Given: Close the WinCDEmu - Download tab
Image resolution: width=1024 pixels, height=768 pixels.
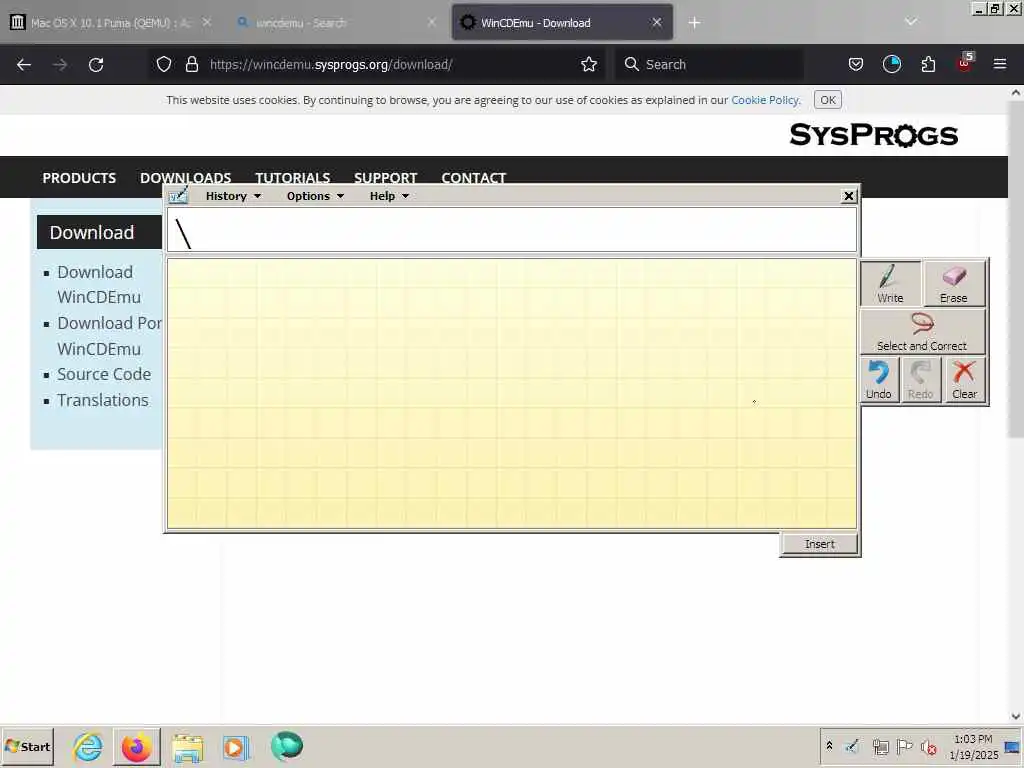Looking at the screenshot, I should tap(657, 23).
